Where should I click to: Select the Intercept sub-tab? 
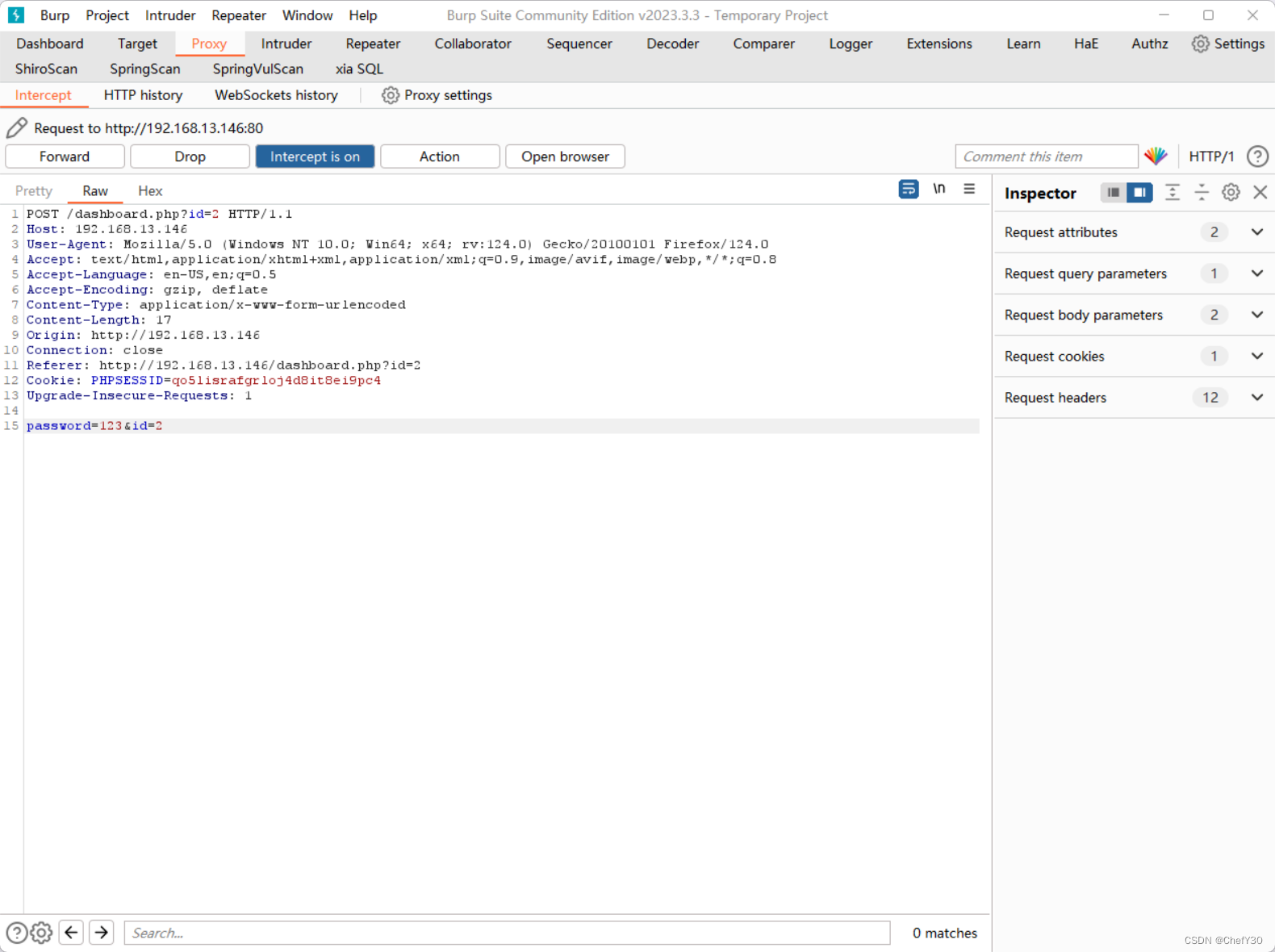[43, 95]
